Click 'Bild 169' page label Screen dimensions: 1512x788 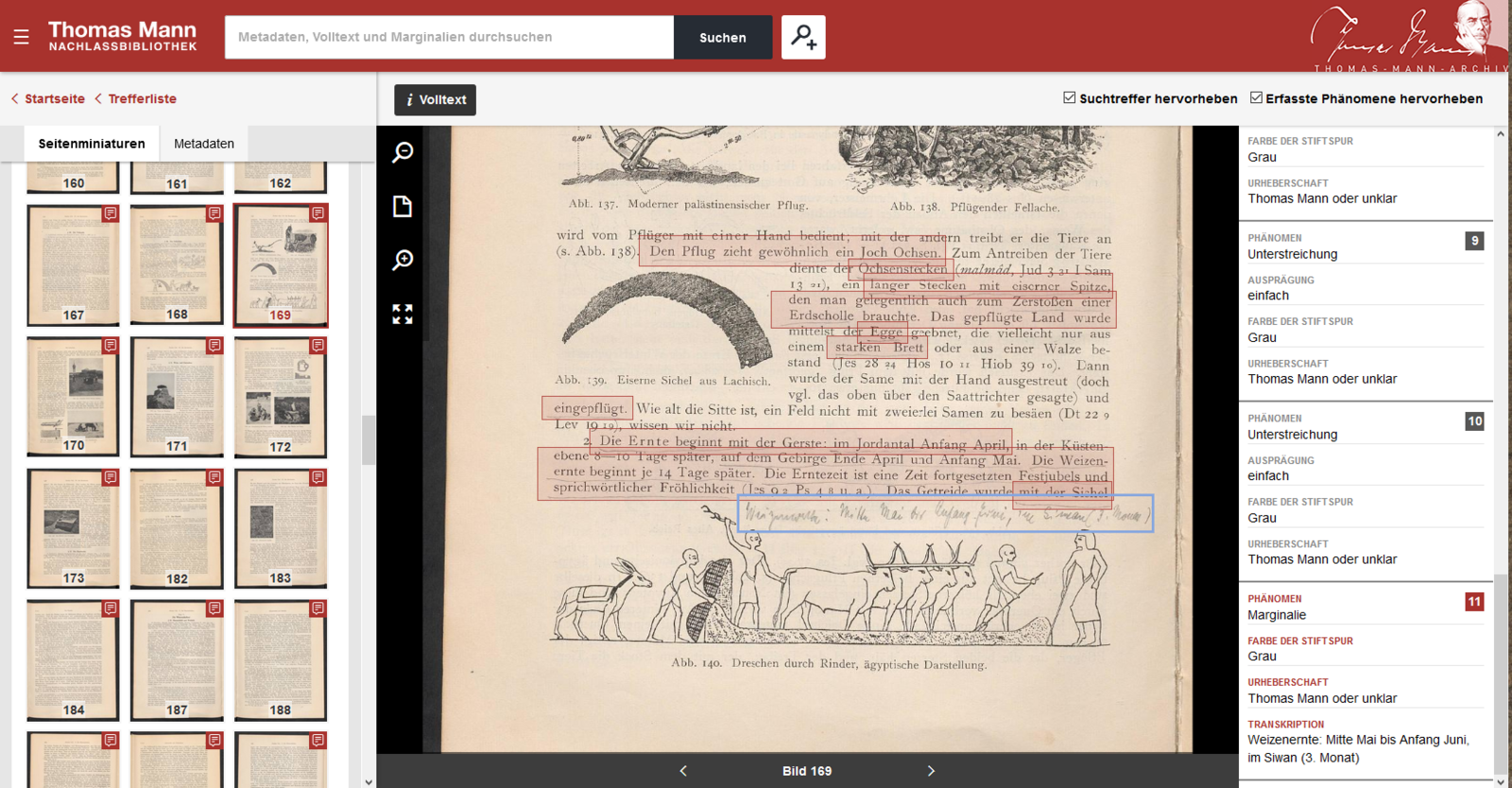(807, 771)
